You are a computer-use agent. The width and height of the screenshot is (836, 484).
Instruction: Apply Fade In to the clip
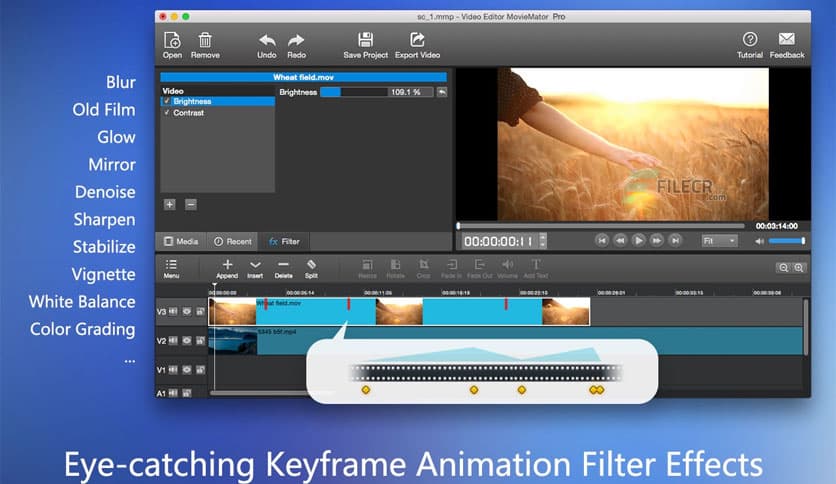(451, 269)
